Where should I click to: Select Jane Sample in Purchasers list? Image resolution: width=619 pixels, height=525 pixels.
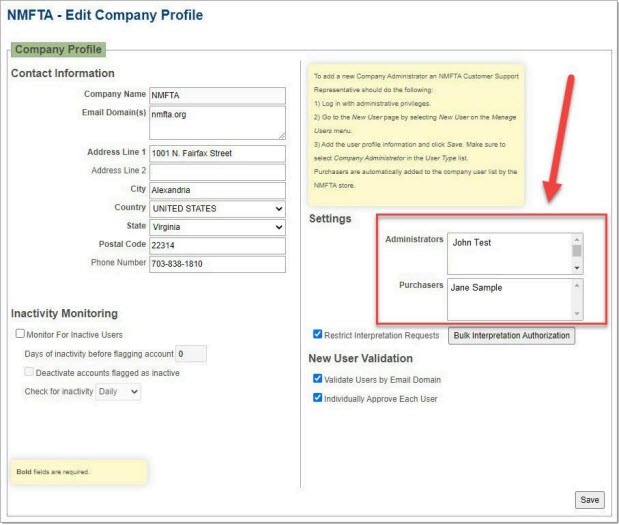476,287
